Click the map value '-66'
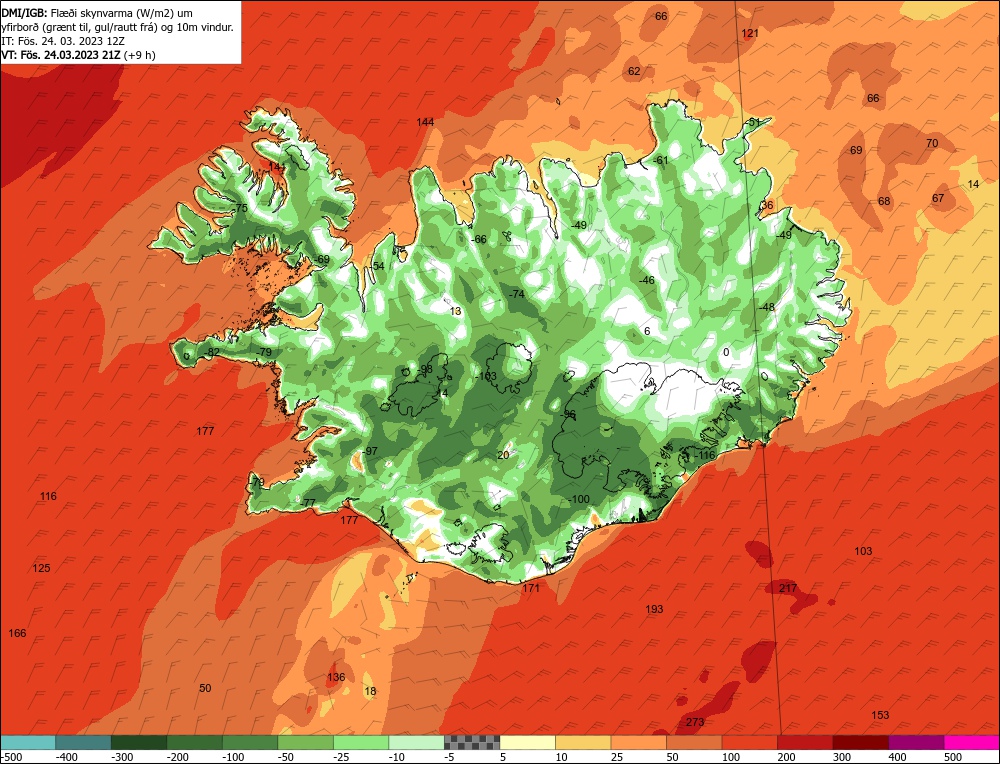The image size is (1000, 764). 479,240
